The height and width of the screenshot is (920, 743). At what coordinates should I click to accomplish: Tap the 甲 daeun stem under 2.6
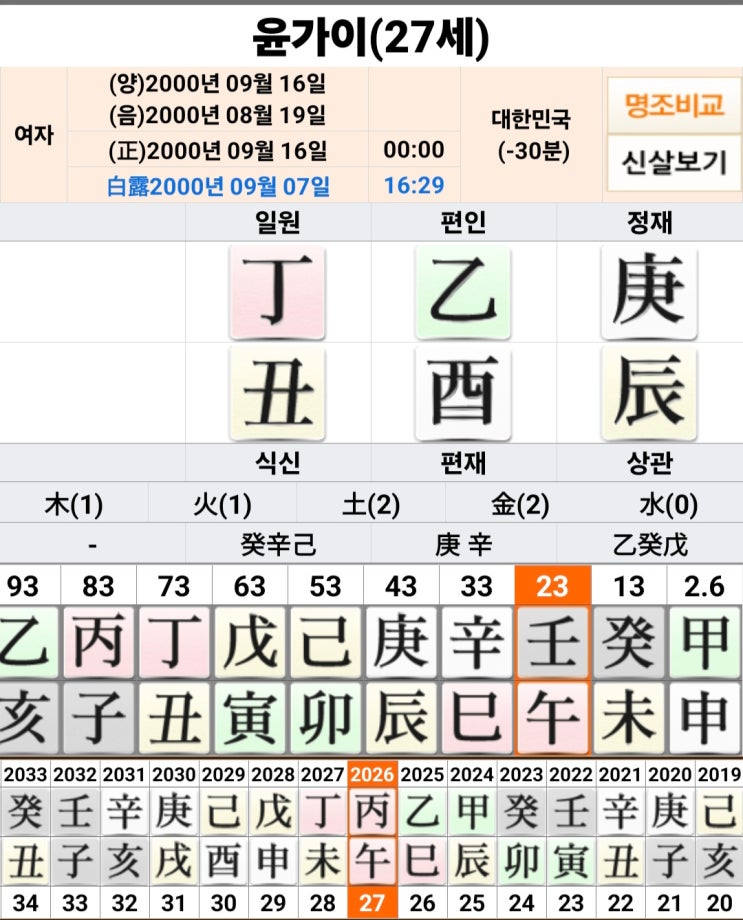coord(704,642)
